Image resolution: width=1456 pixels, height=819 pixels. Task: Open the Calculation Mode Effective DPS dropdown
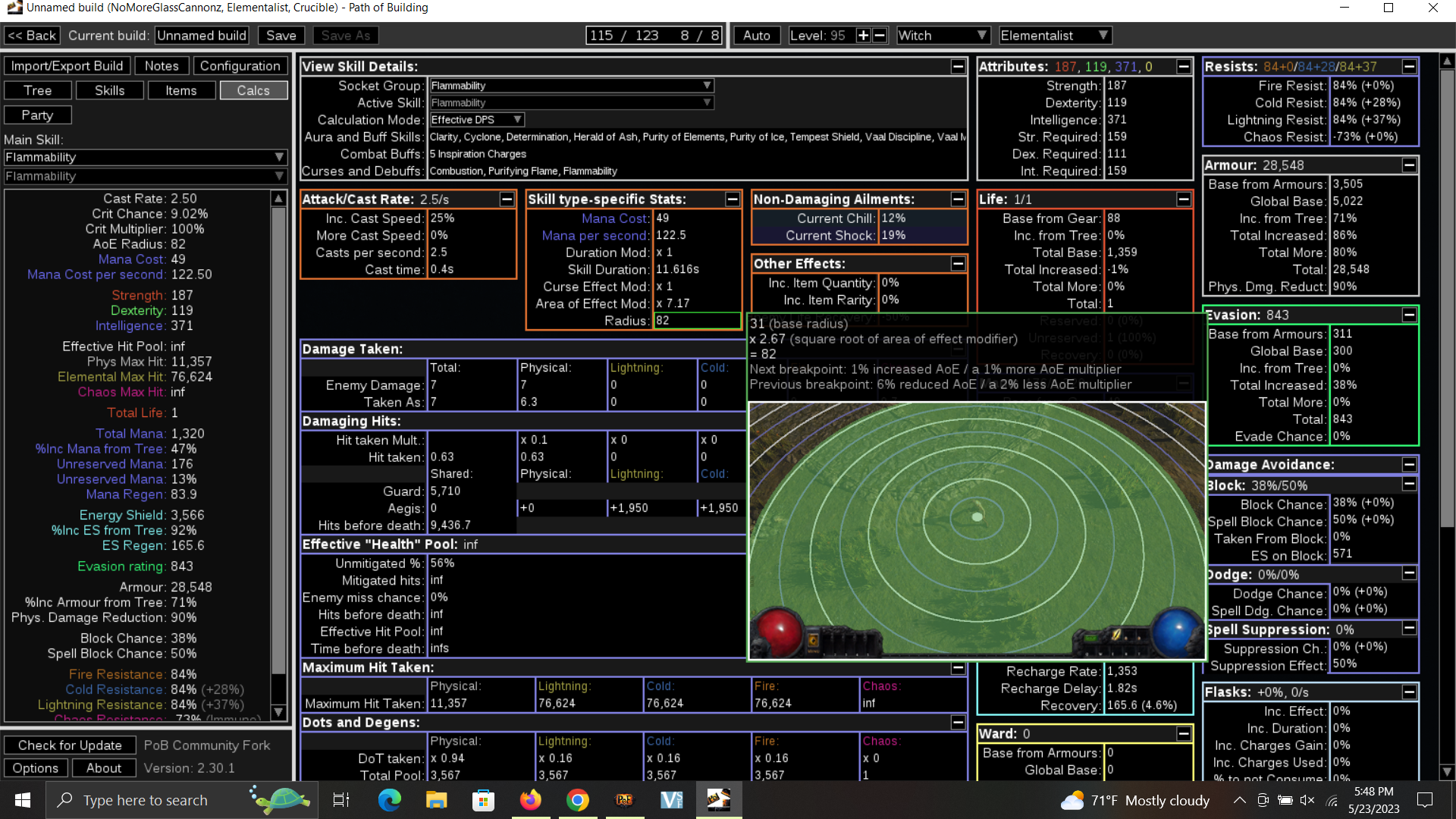477,120
